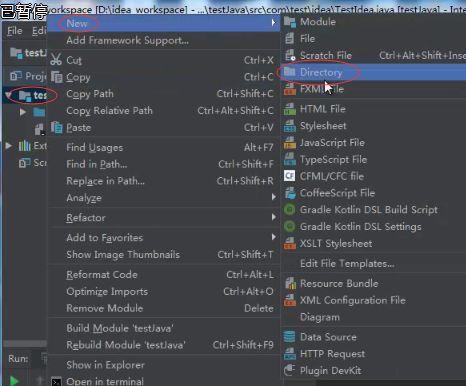Click the Module icon in the New submenu
The height and width of the screenshot is (386, 466).
[290, 22]
